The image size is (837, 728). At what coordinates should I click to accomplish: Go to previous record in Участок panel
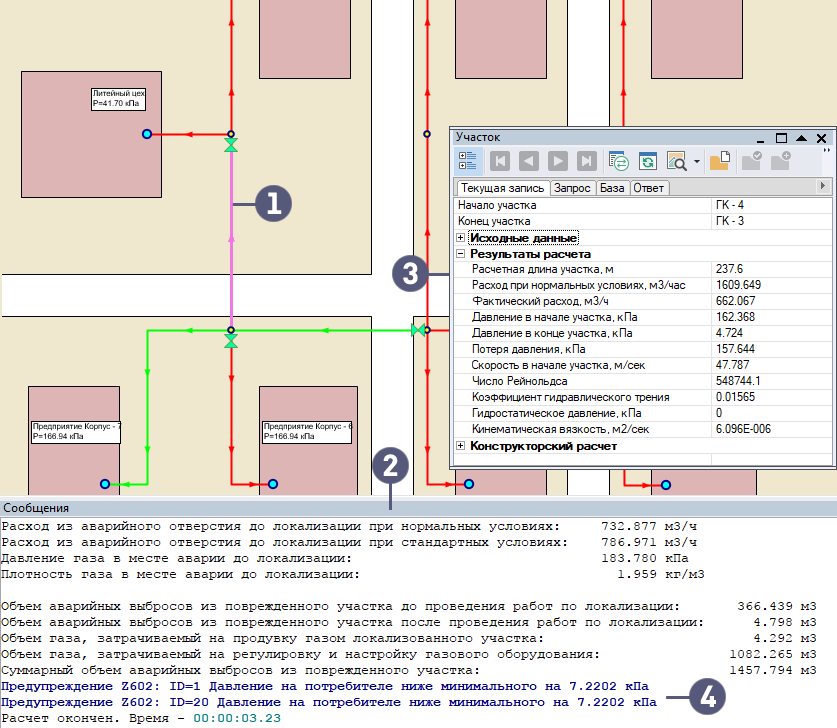tap(529, 161)
